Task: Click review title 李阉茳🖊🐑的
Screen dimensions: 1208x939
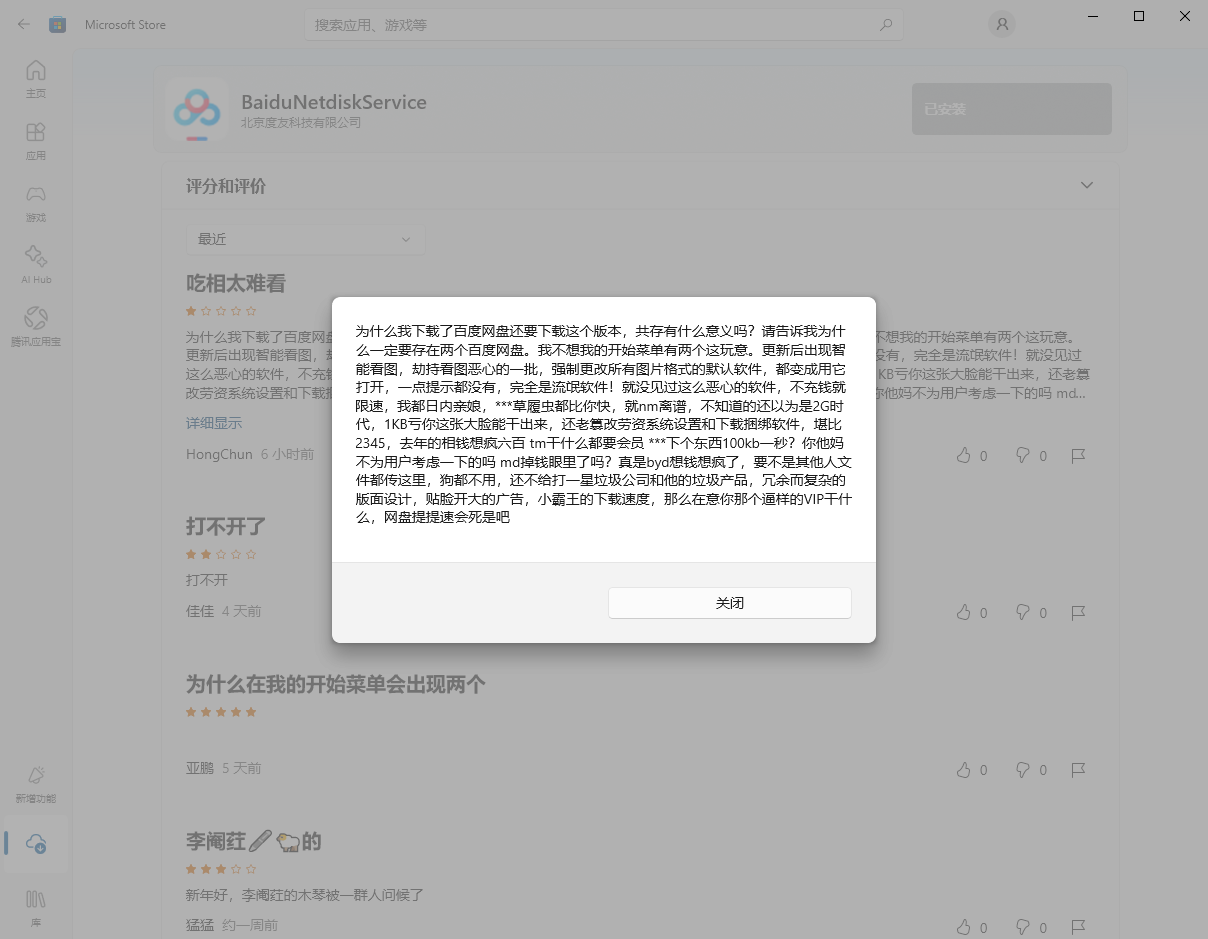Action: pos(254,841)
